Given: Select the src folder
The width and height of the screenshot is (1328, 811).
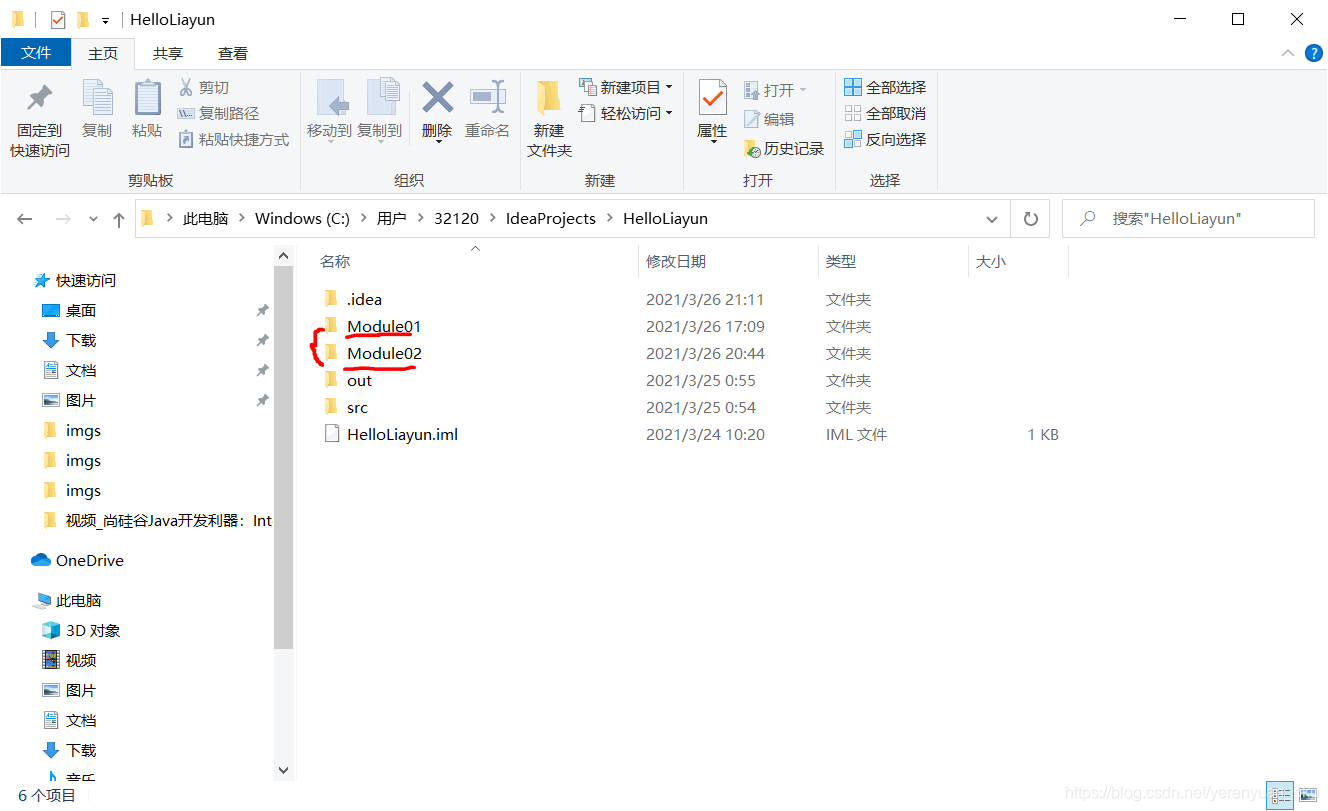Looking at the screenshot, I should point(357,407).
